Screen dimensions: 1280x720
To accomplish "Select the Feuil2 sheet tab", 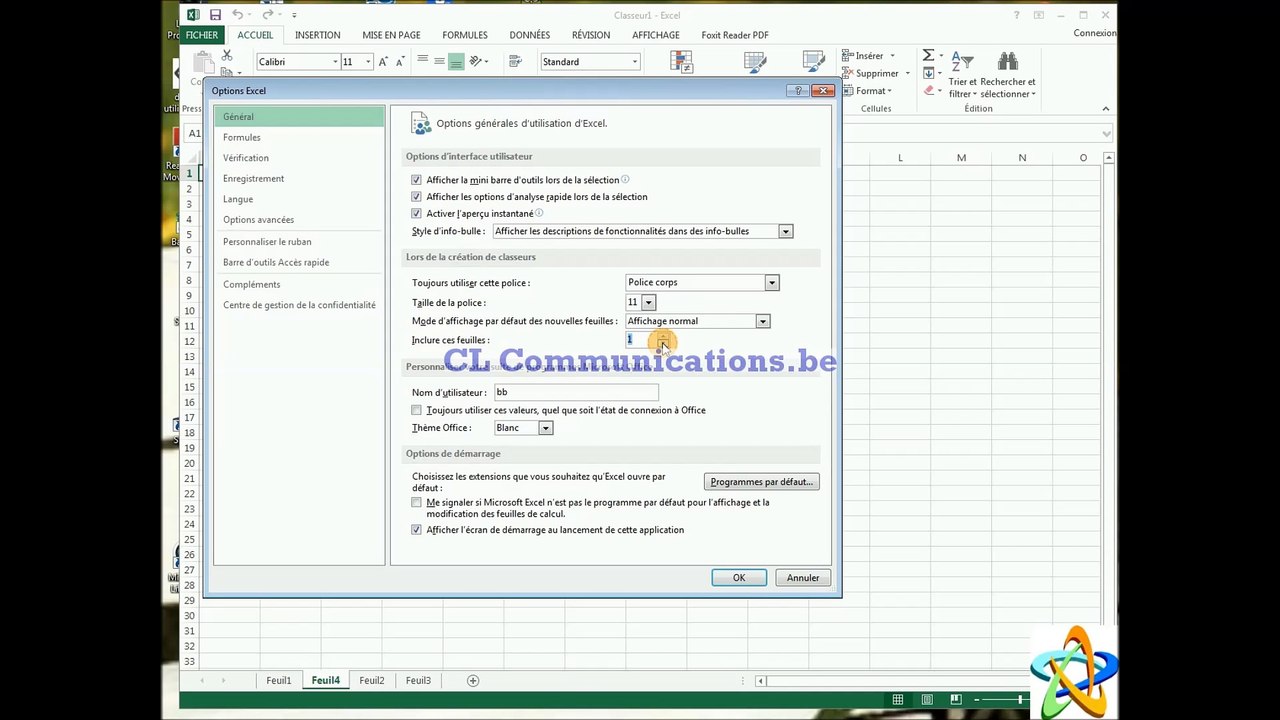I will point(372,681).
